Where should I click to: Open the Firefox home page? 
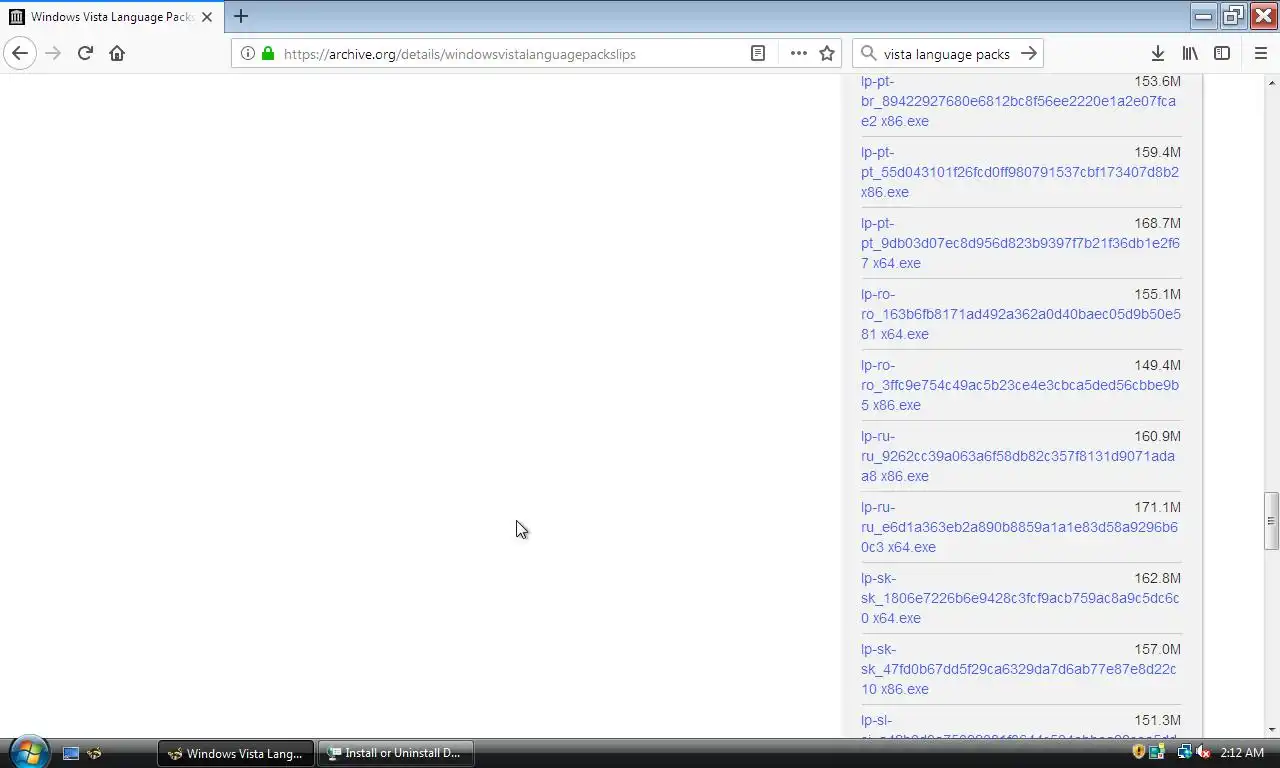pos(117,53)
